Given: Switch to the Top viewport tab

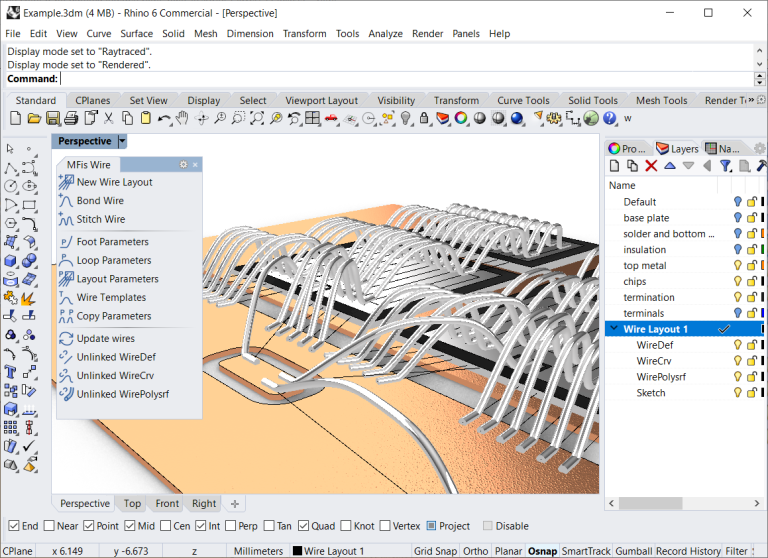Looking at the screenshot, I should (x=132, y=504).
